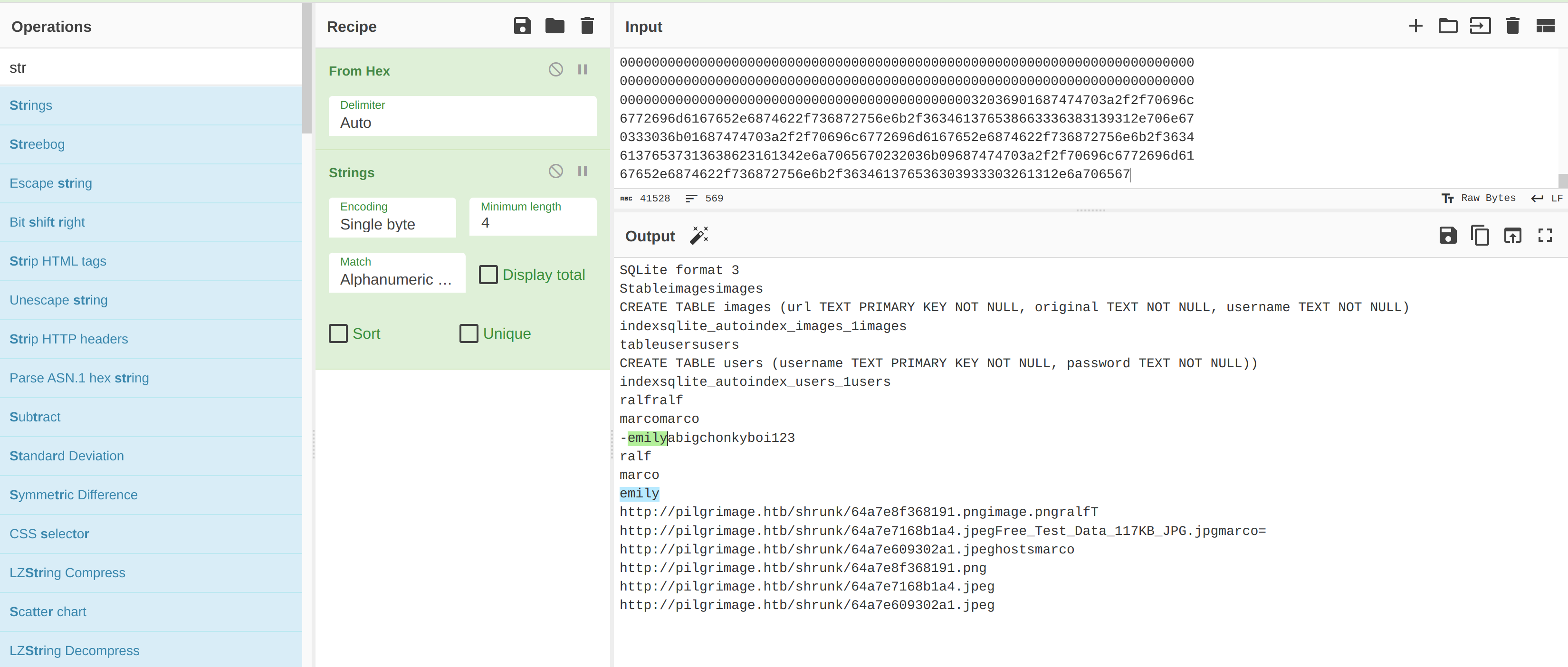Set breakpoint on From Hex operation
The height and width of the screenshot is (667, 1568).
pyautogui.click(x=583, y=69)
